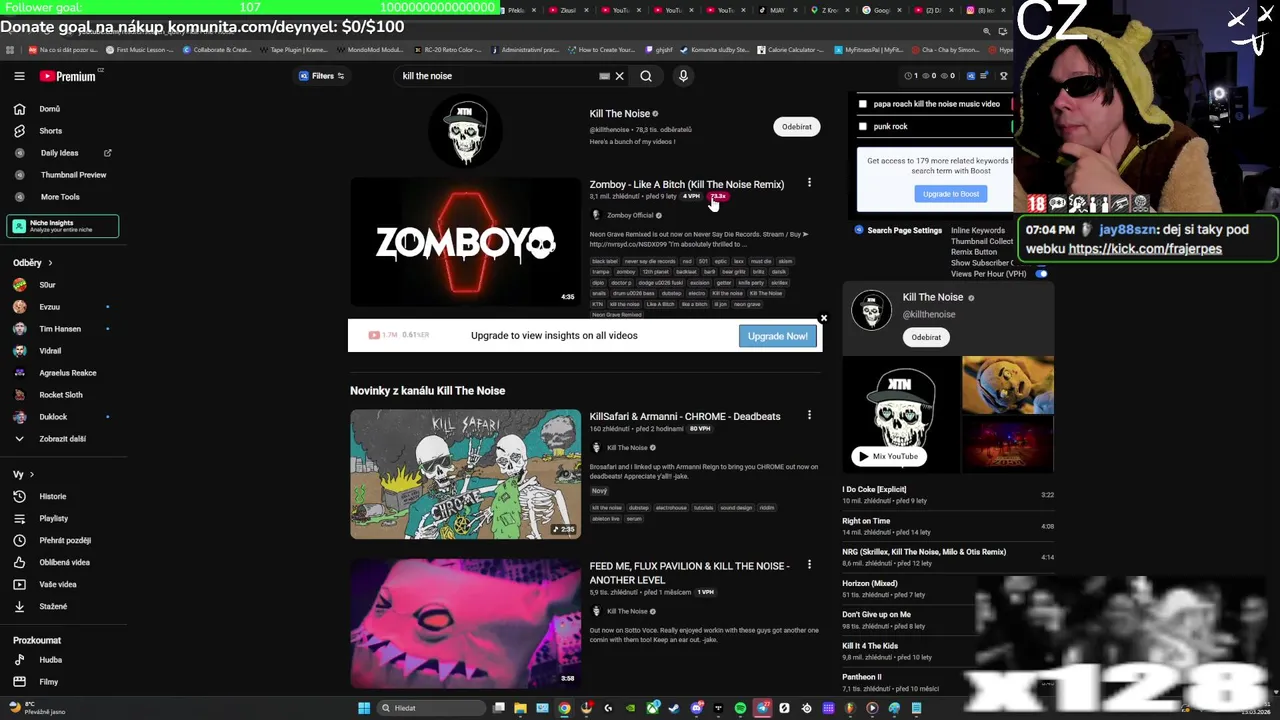Click the magnifier search button
Image resolution: width=1280 pixels, height=720 pixels.
point(646,76)
